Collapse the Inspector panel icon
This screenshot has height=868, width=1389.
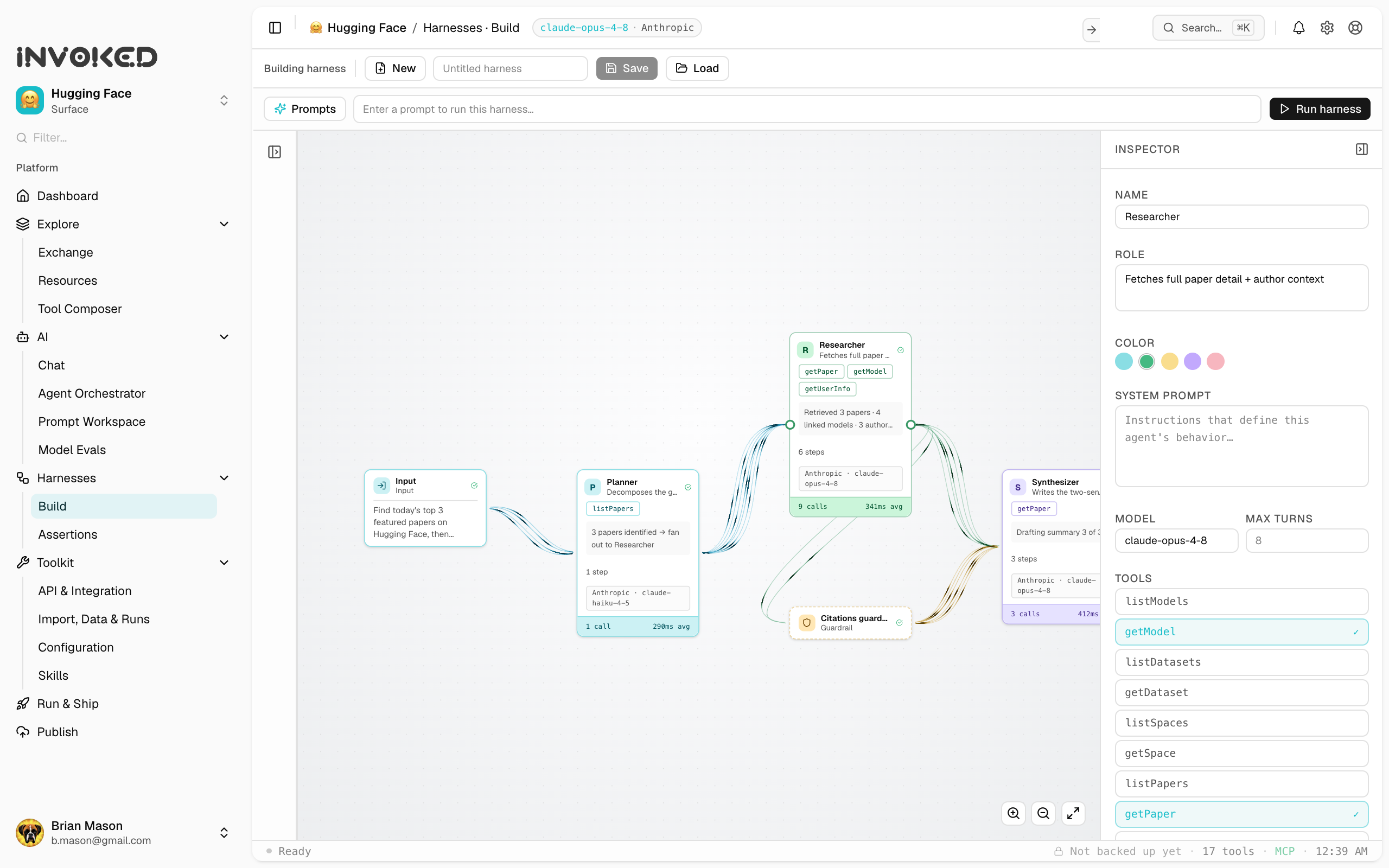coord(1361,149)
